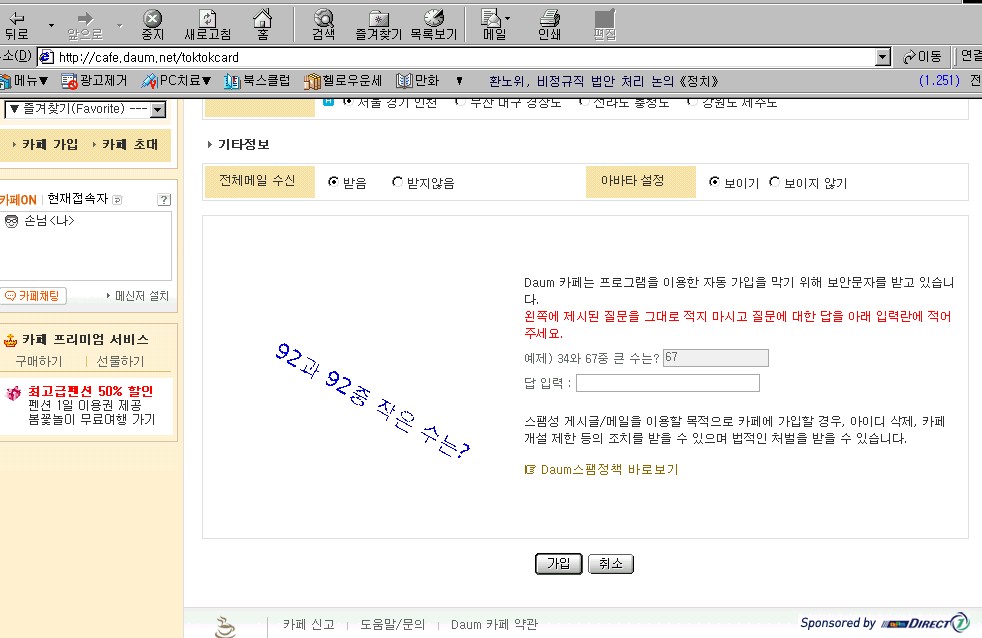Choose the 받음 mail reception radio
The image size is (982, 638).
pos(334,183)
